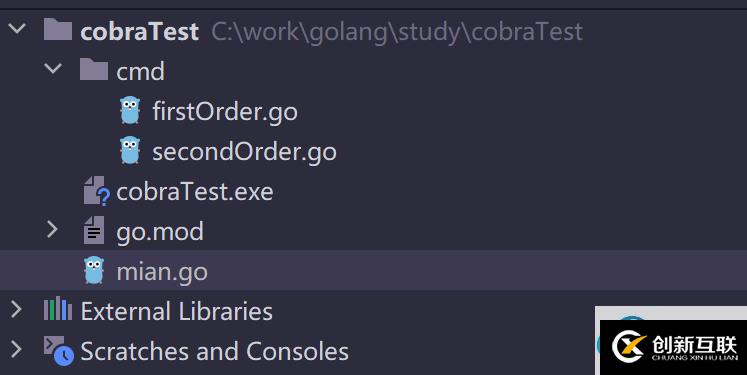Click the cobraTest project folder icon

58,30
